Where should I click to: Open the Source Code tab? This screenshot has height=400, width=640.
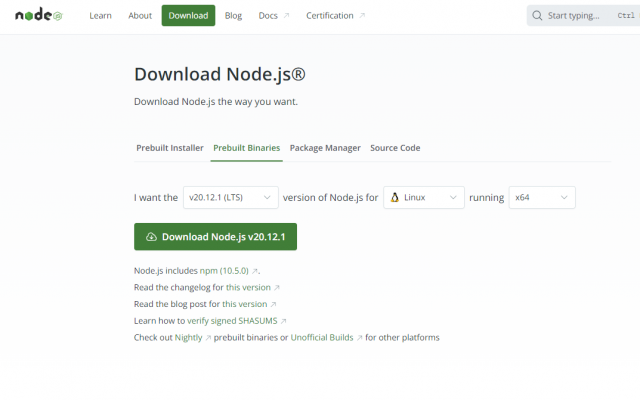click(x=395, y=148)
